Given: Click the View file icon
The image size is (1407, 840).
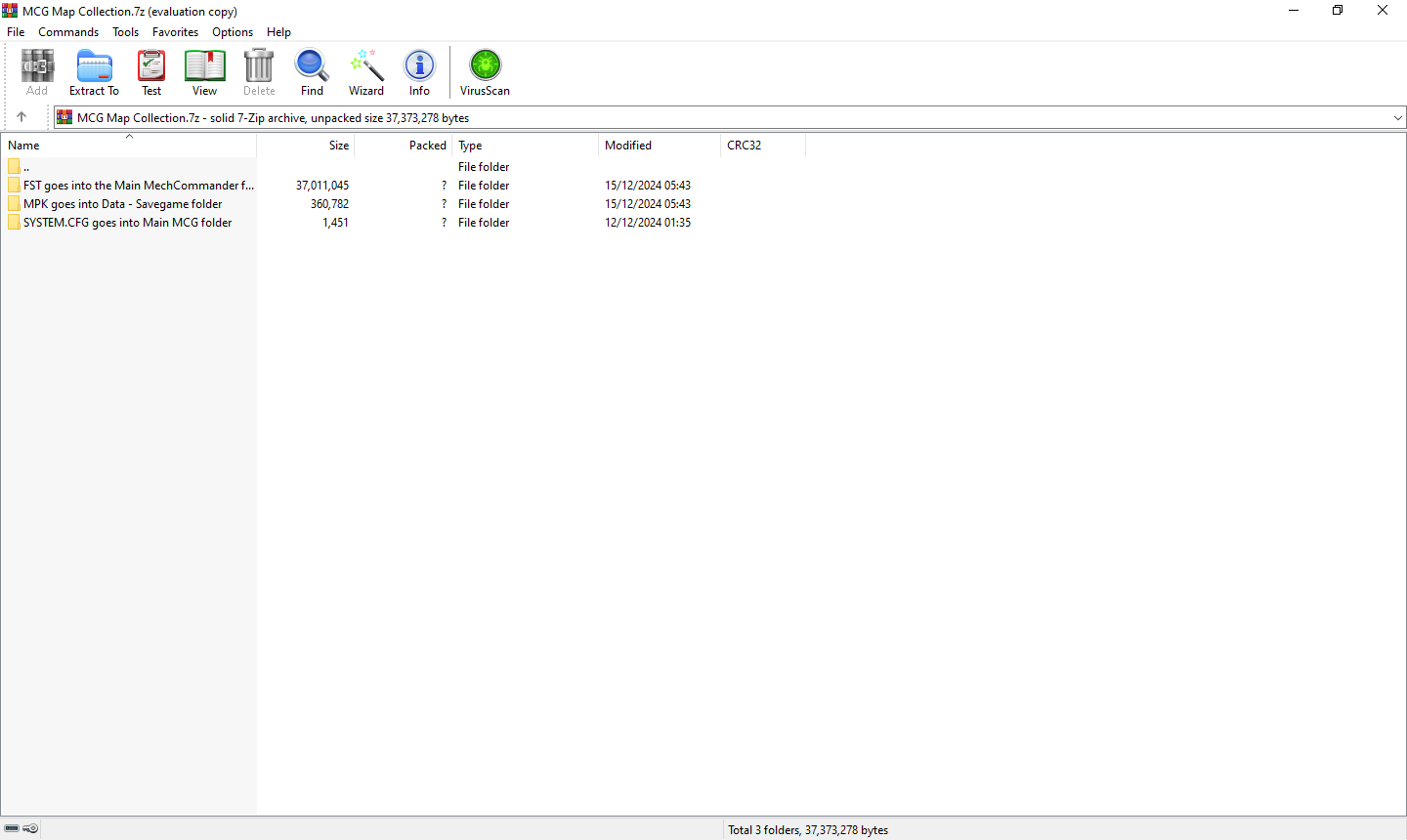Looking at the screenshot, I should [x=204, y=72].
